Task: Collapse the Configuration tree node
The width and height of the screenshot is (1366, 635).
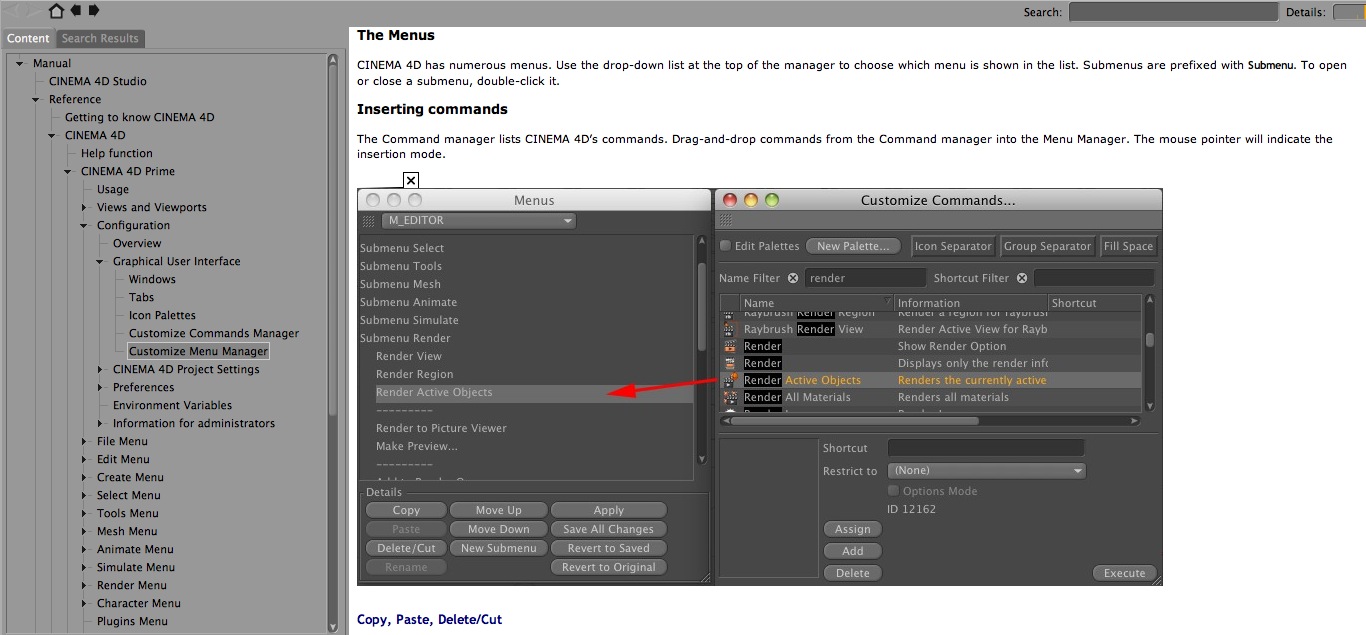Action: click(84, 226)
